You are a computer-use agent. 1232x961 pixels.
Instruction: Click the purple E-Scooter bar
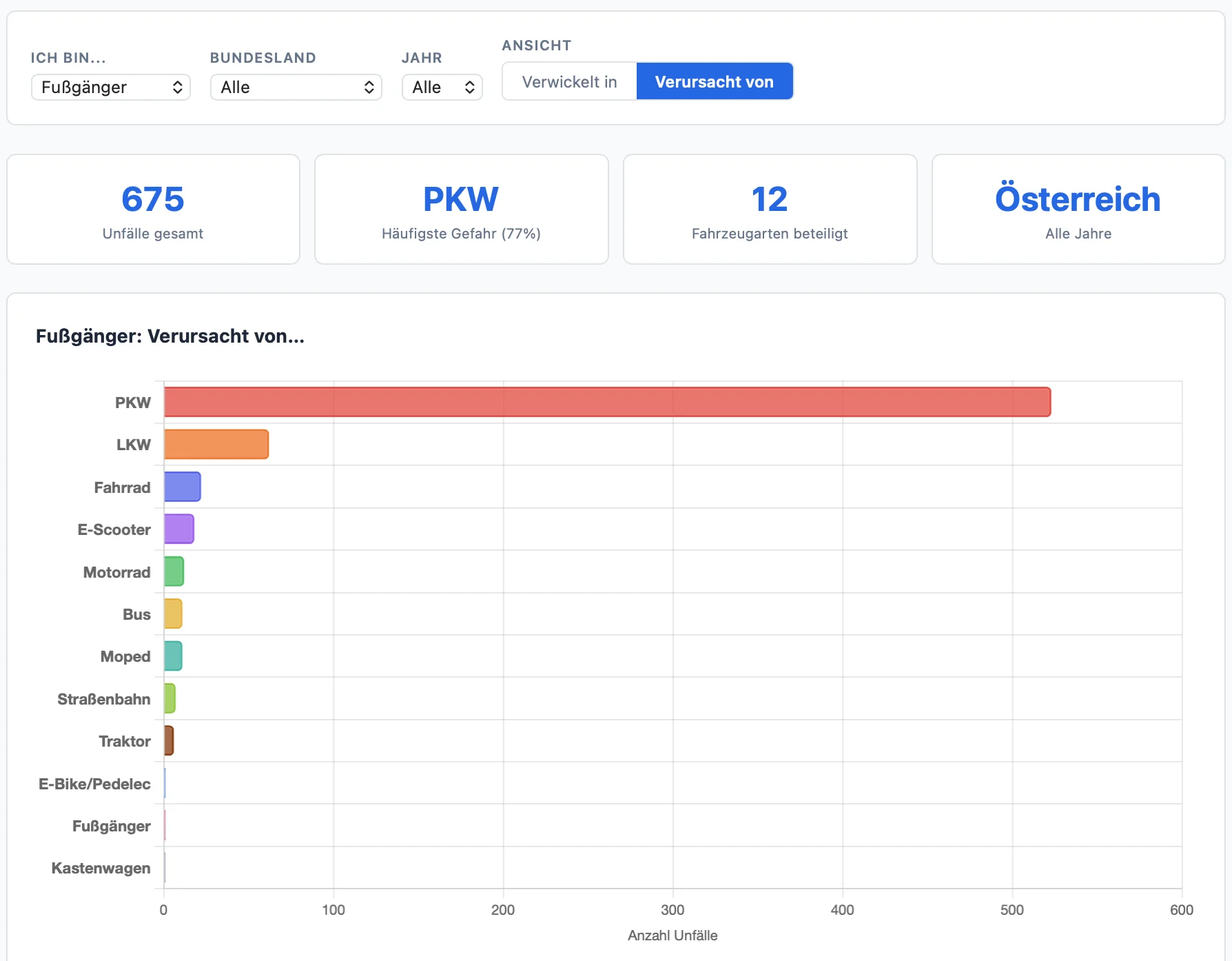(178, 529)
